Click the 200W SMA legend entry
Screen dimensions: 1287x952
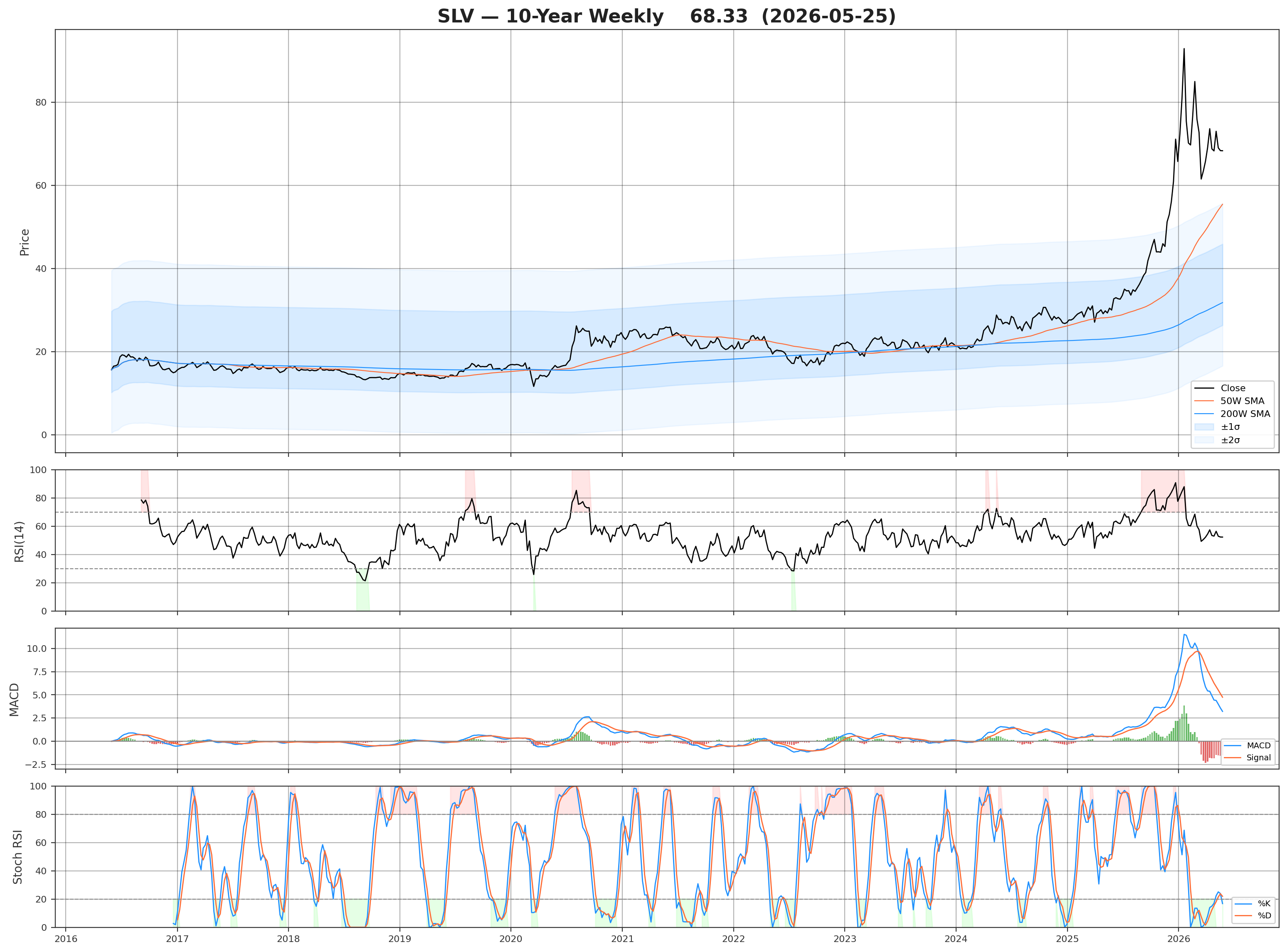pyautogui.click(x=1232, y=414)
